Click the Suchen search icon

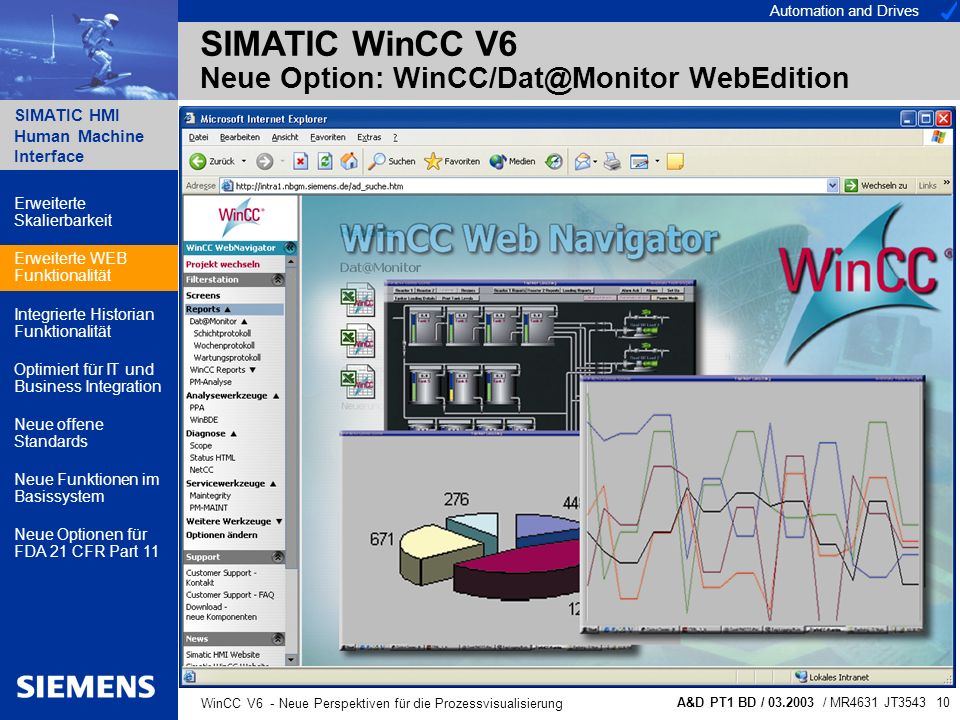tap(377, 161)
